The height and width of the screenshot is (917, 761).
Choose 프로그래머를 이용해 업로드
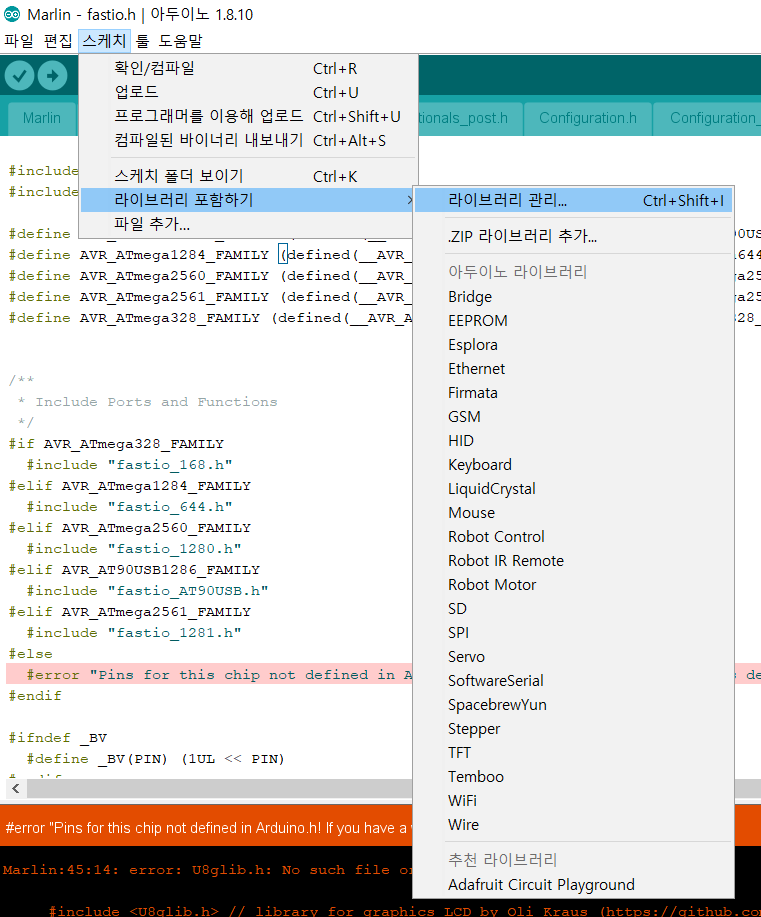coord(248,116)
